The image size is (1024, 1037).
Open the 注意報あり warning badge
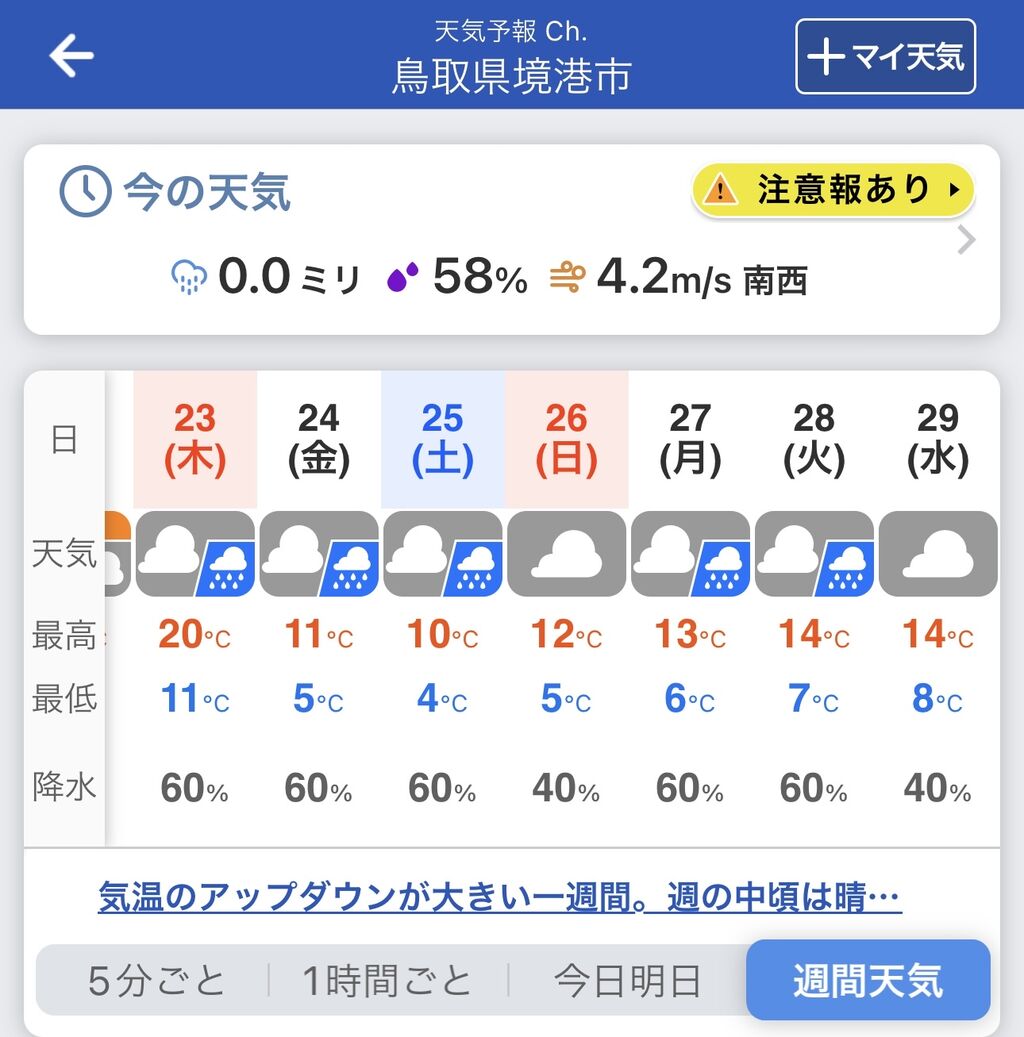pos(833,190)
